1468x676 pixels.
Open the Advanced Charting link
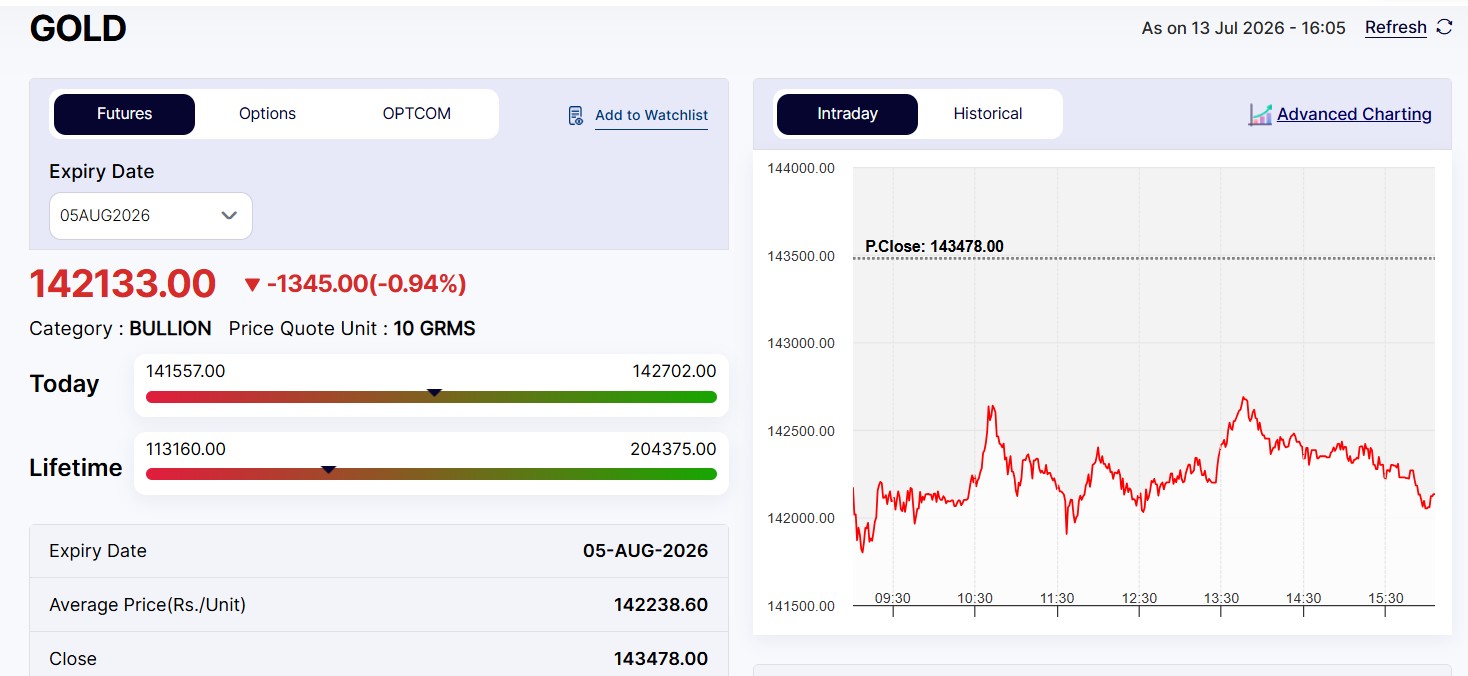pyautogui.click(x=1354, y=114)
